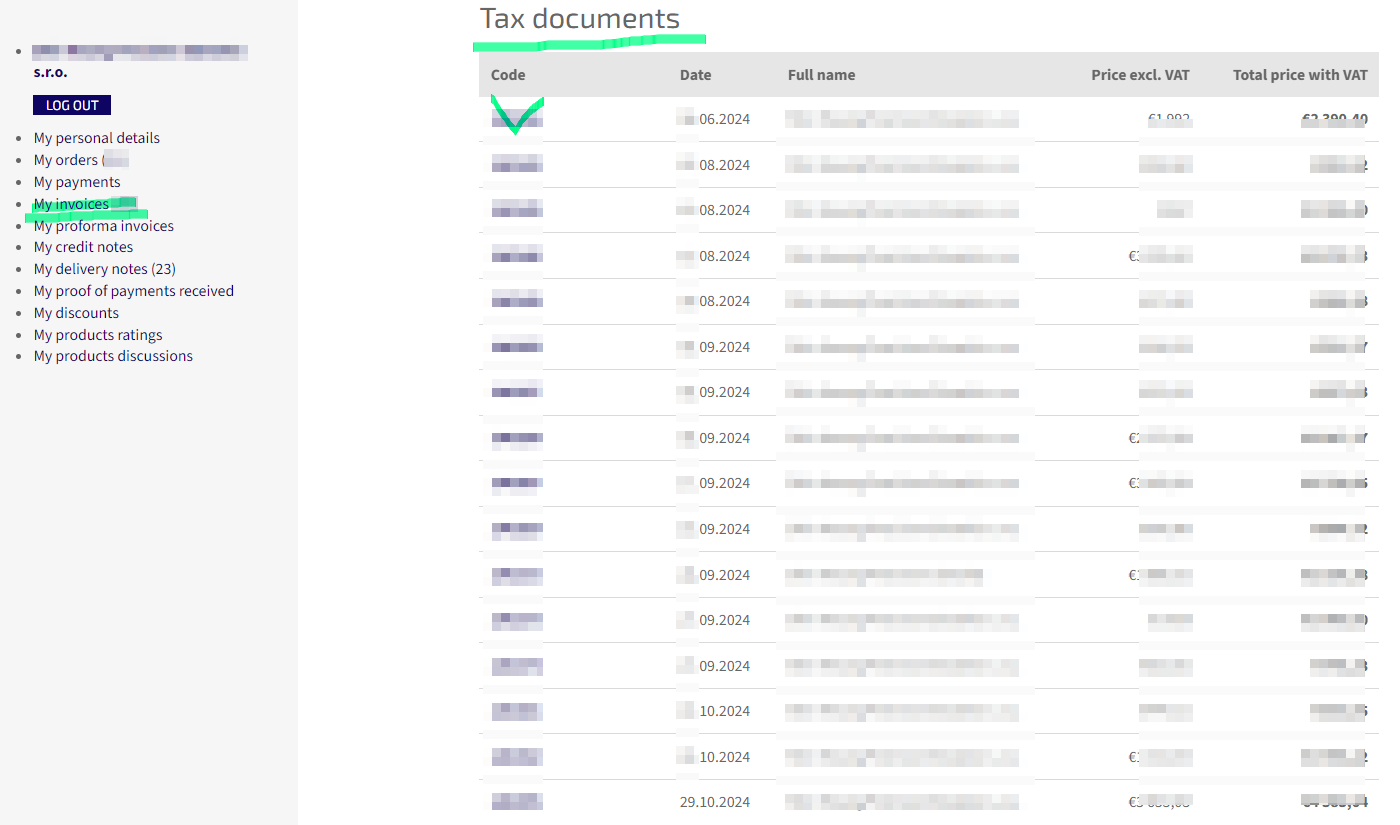Open My products discussions

(113, 356)
